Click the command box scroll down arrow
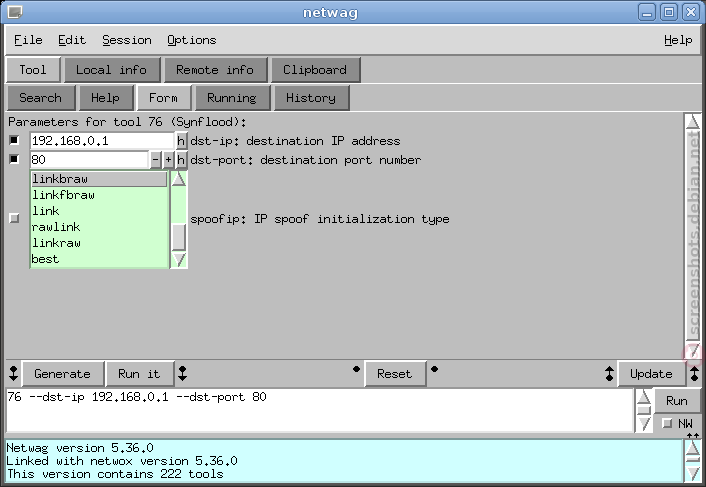The height and width of the screenshot is (487, 706). pyautogui.click(x=644, y=424)
